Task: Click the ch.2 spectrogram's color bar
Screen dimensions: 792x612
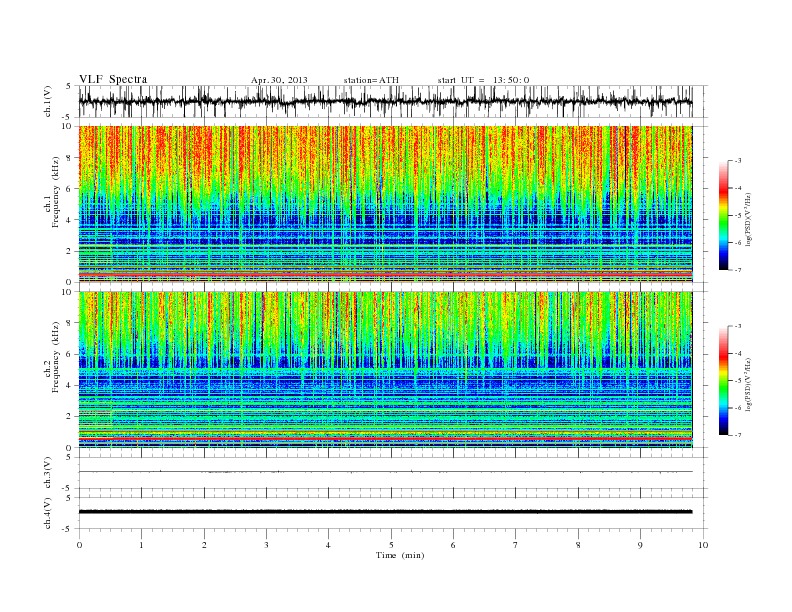Action: (723, 380)
